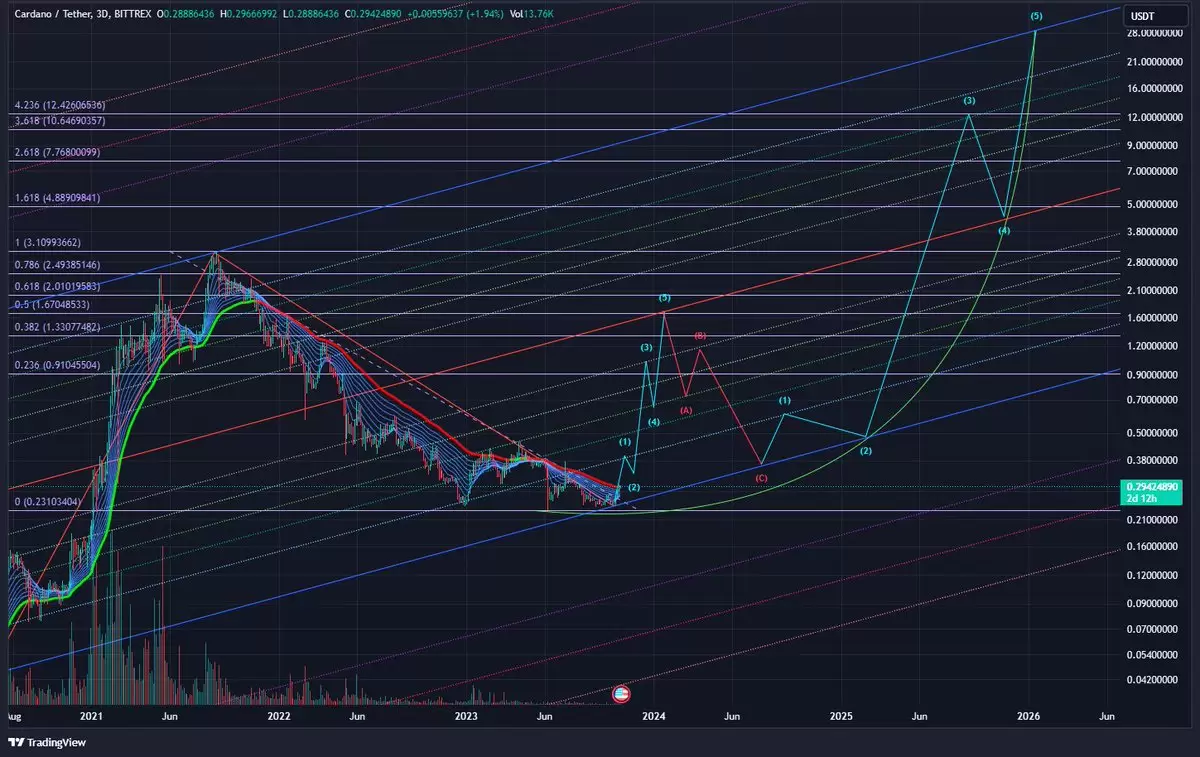The width and height of the screenshot is (1200, 757).
Task: Select the 2.618 (7.76800099) Fibonacci label
Action: pos(57,152)
